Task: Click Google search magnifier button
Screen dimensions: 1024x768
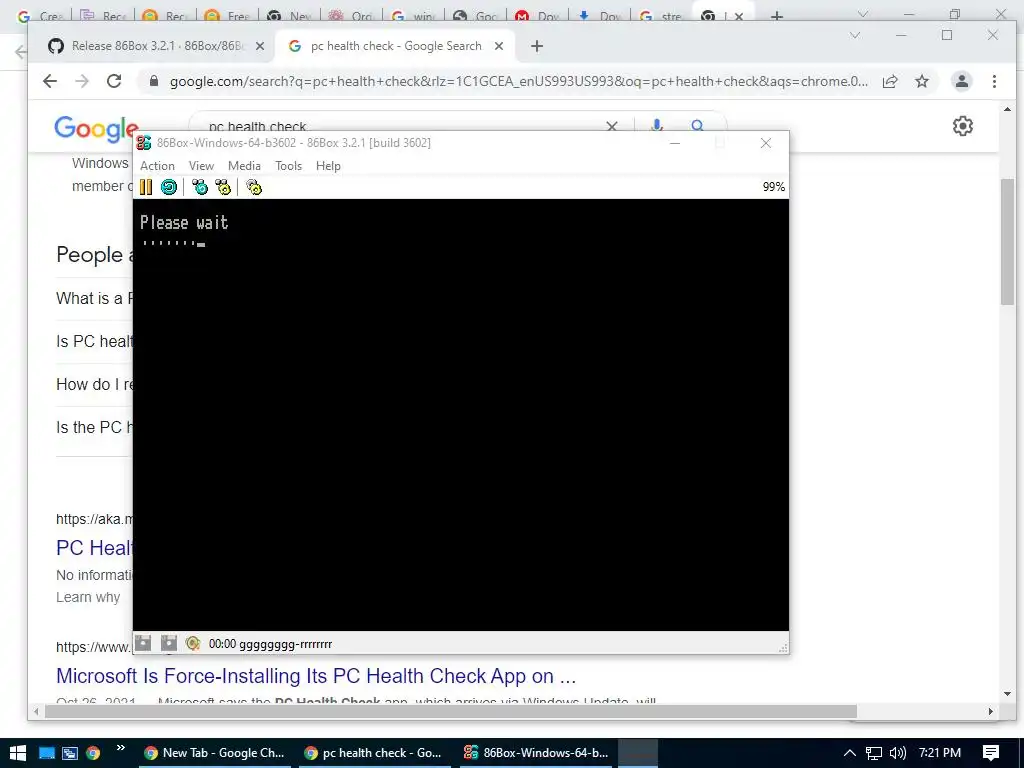Action: (697, 125)
